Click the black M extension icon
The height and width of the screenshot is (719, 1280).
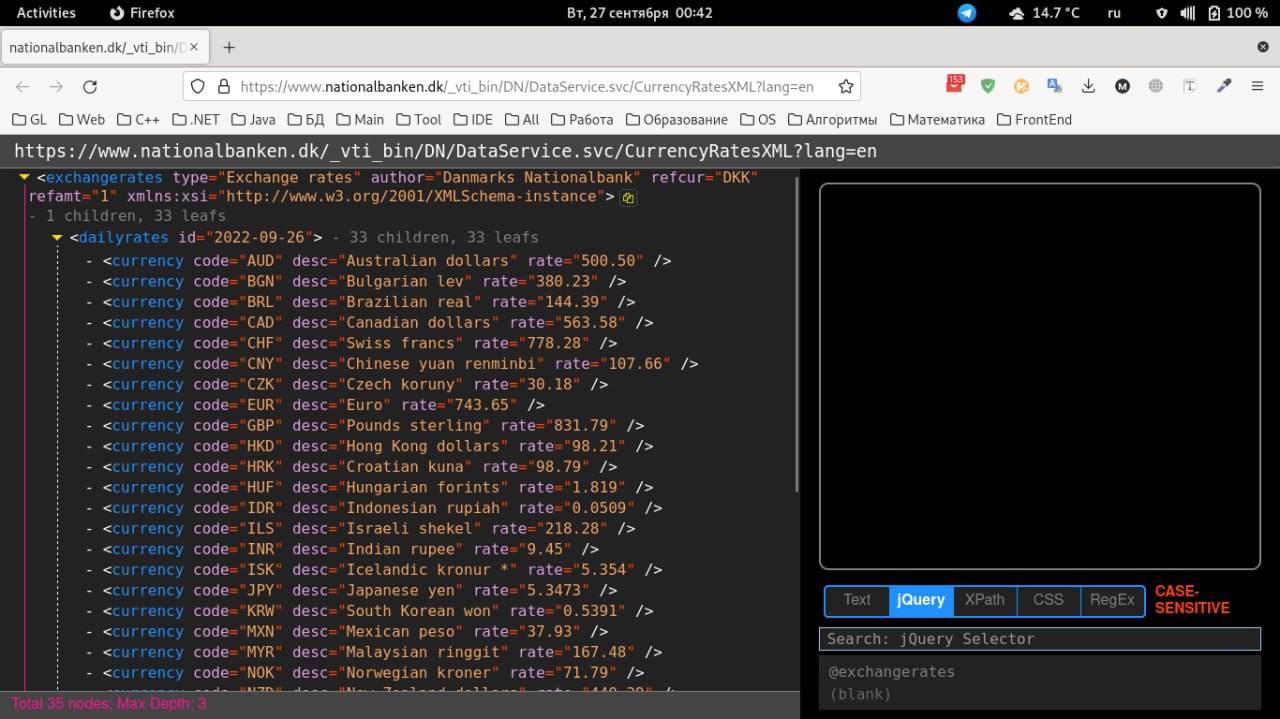pos(1123,87)
